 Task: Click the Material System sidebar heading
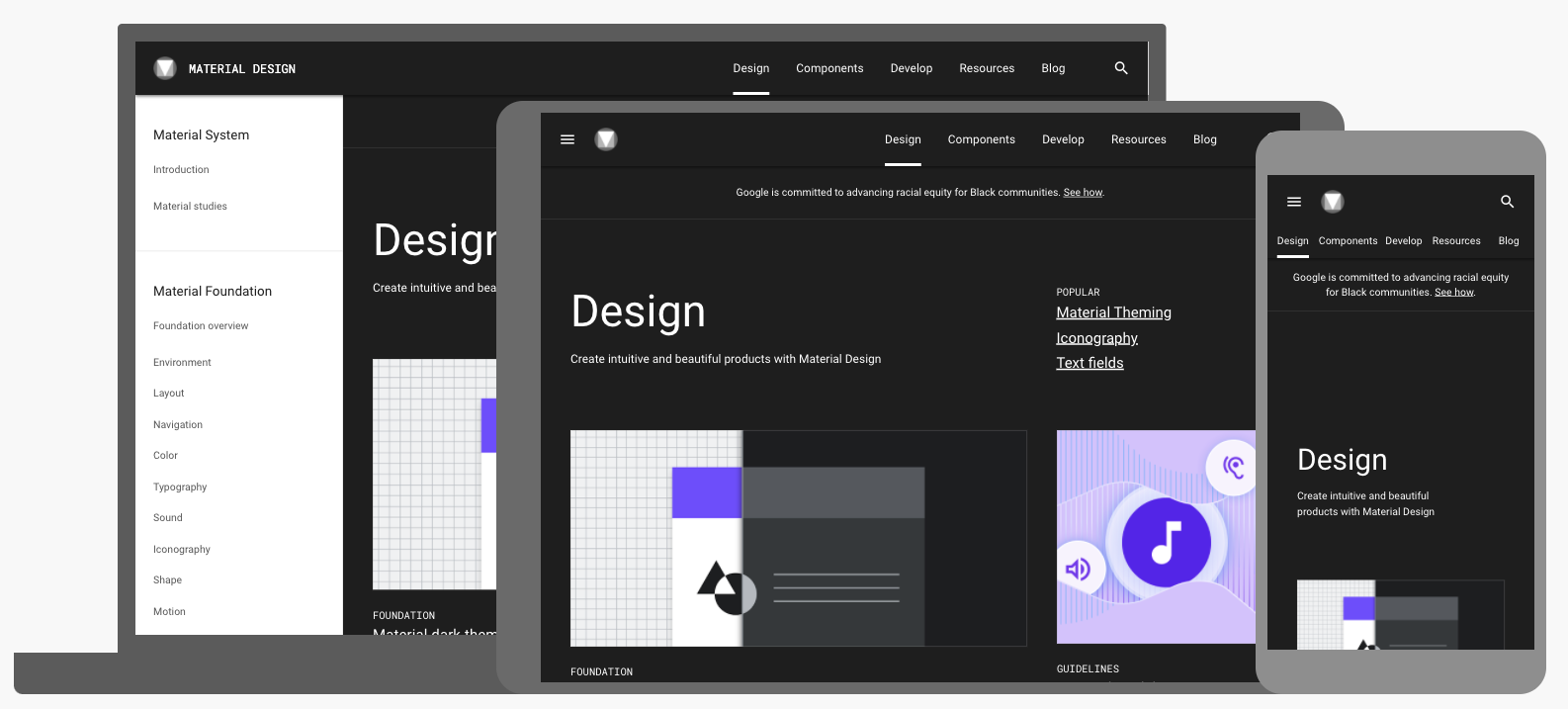[201, 135]
